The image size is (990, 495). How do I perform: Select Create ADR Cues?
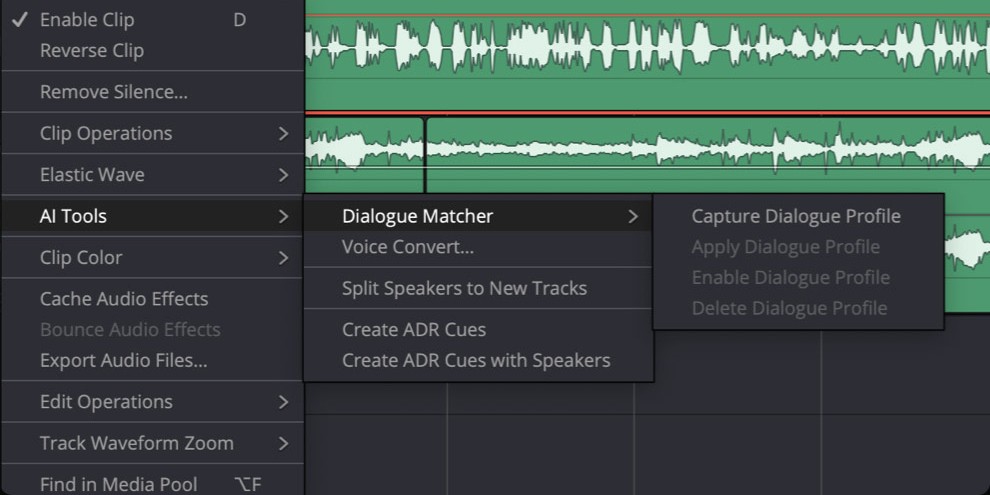click(413, 330)
